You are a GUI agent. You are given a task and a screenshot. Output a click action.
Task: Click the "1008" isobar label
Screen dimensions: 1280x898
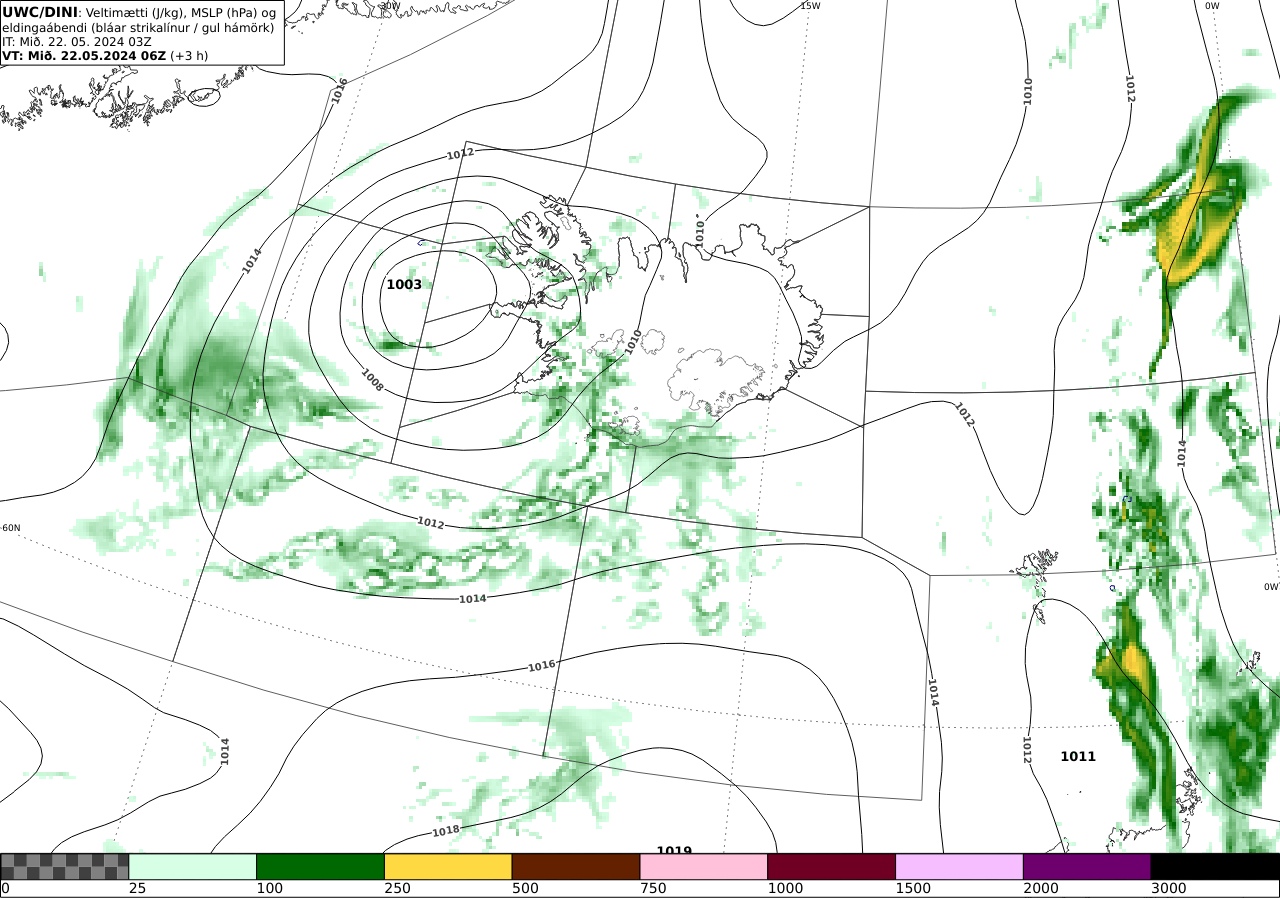point(372,380)
